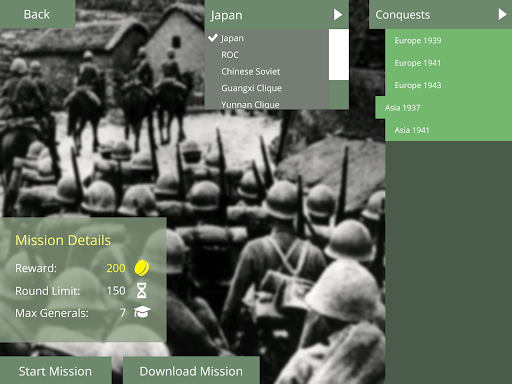Image resolution: width=512 pixels, height=384 pixels.
Task: Collapse the Conquests list arrow
Action: click(502, 14)
